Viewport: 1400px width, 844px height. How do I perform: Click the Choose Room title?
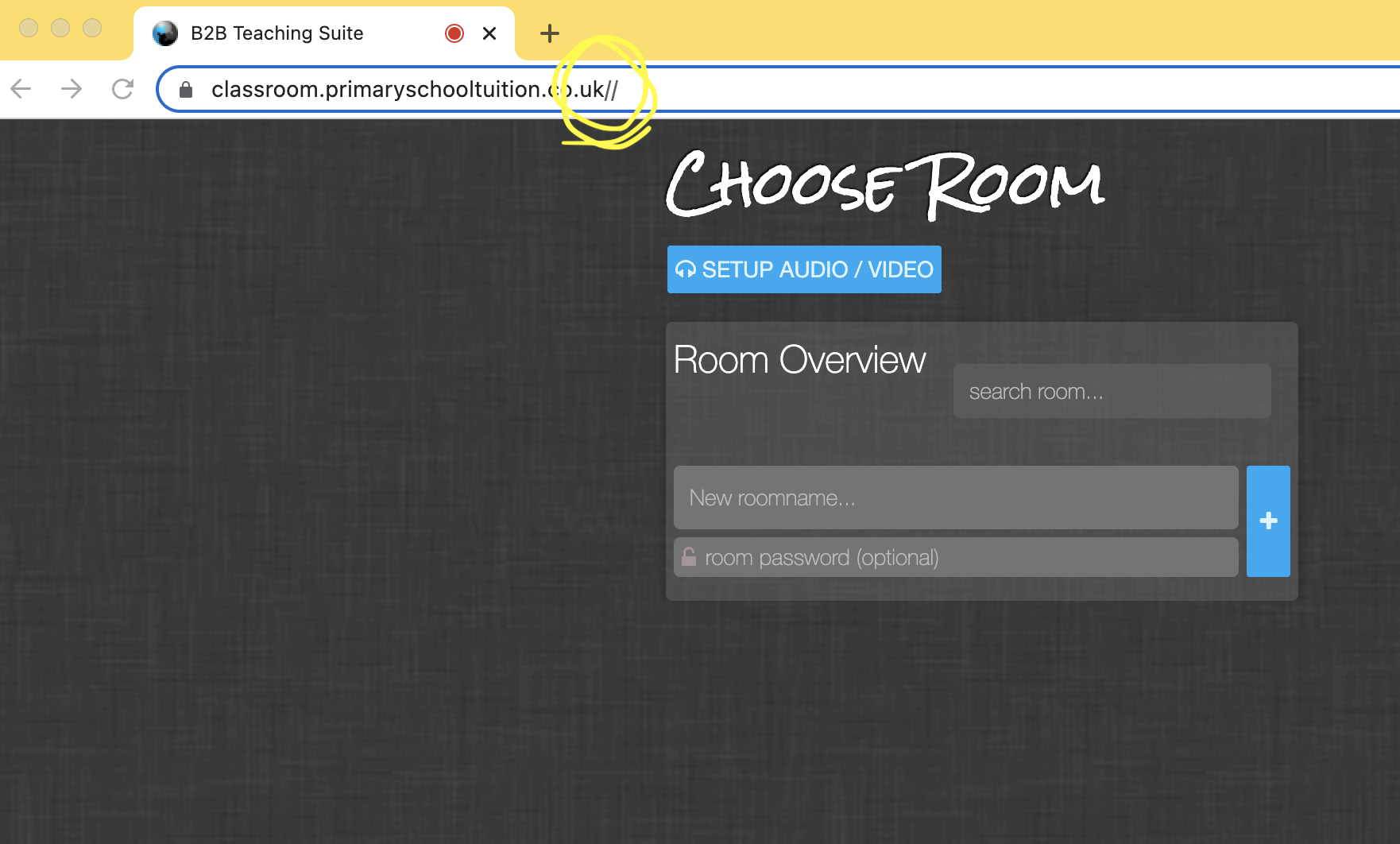[885, 185]
